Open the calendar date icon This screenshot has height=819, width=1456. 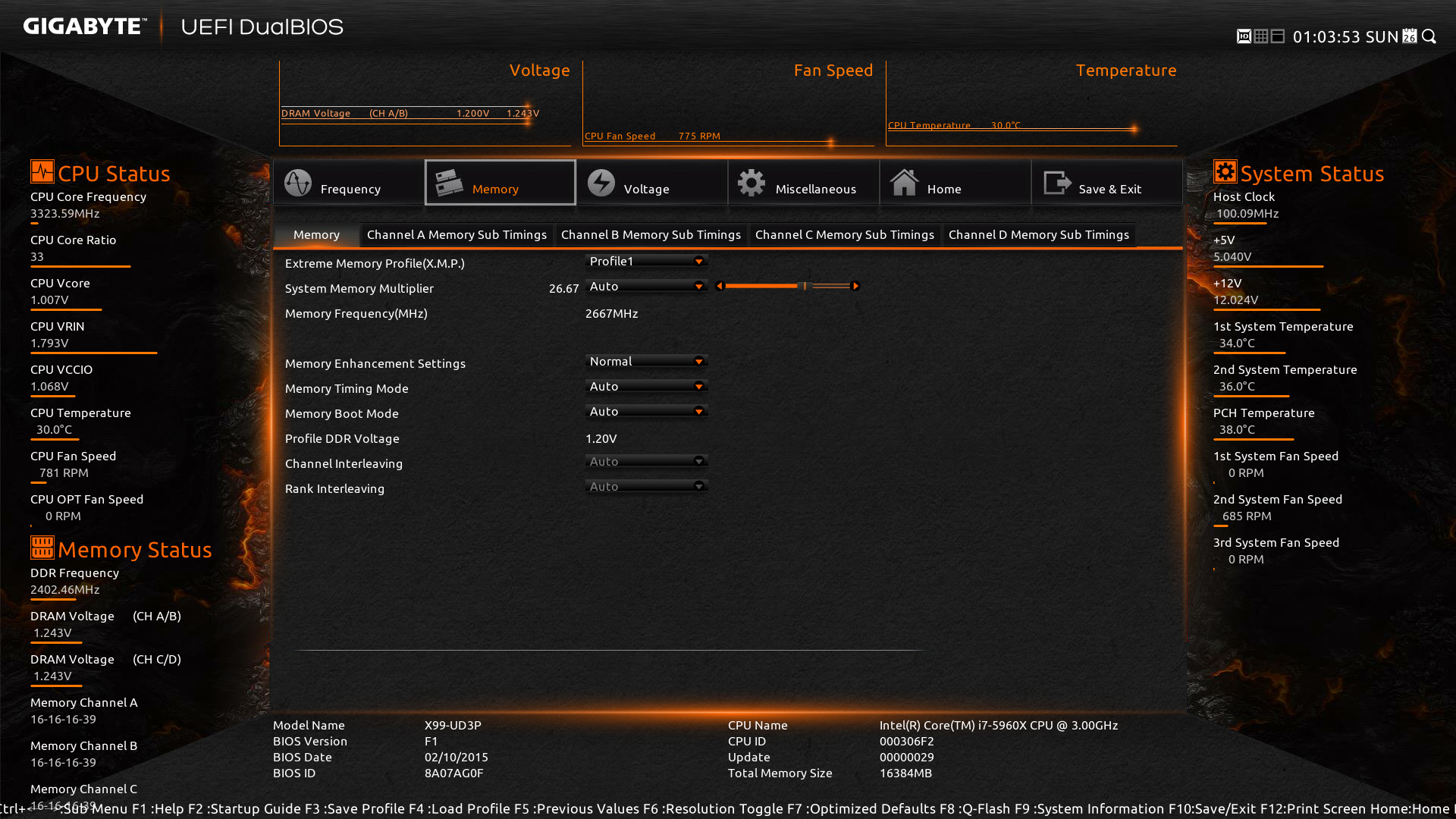coord(1409,36)
